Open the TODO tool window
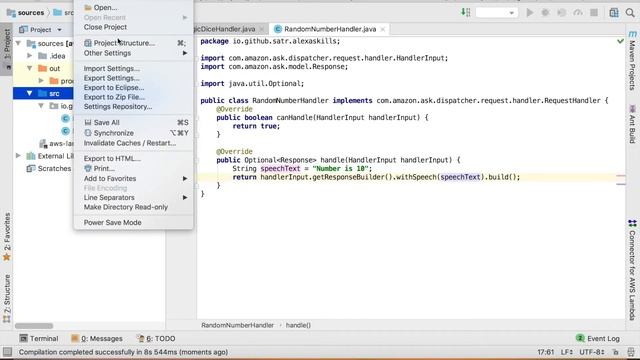Screen dimensions: 640x360 (156, 338)
